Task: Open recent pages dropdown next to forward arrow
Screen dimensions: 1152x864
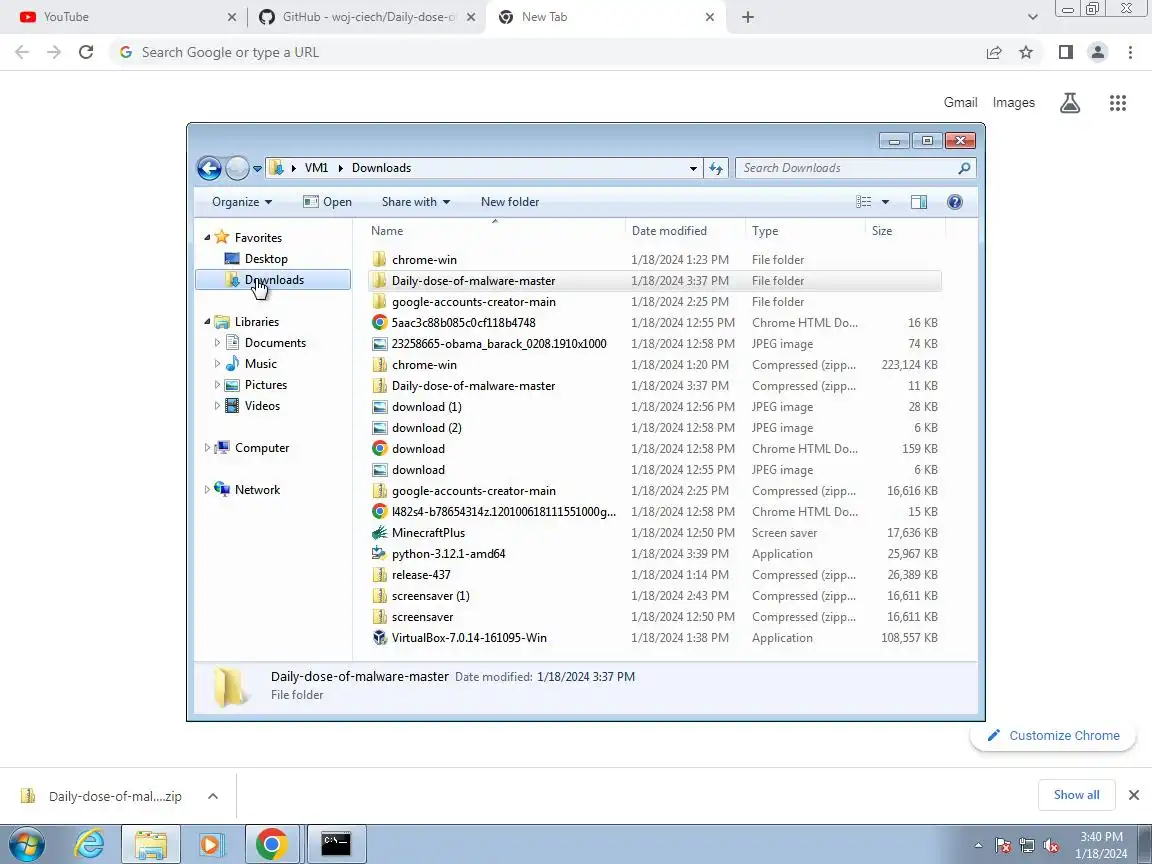Action: (x=257, y=169)
